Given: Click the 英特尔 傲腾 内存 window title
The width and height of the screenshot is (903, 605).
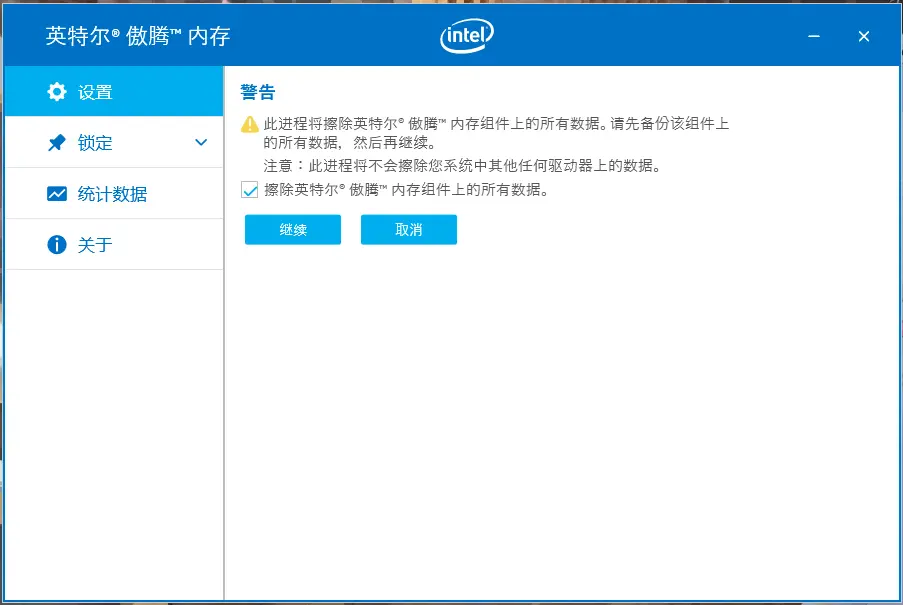Looking at the screenshot, I should pos(138,37).
